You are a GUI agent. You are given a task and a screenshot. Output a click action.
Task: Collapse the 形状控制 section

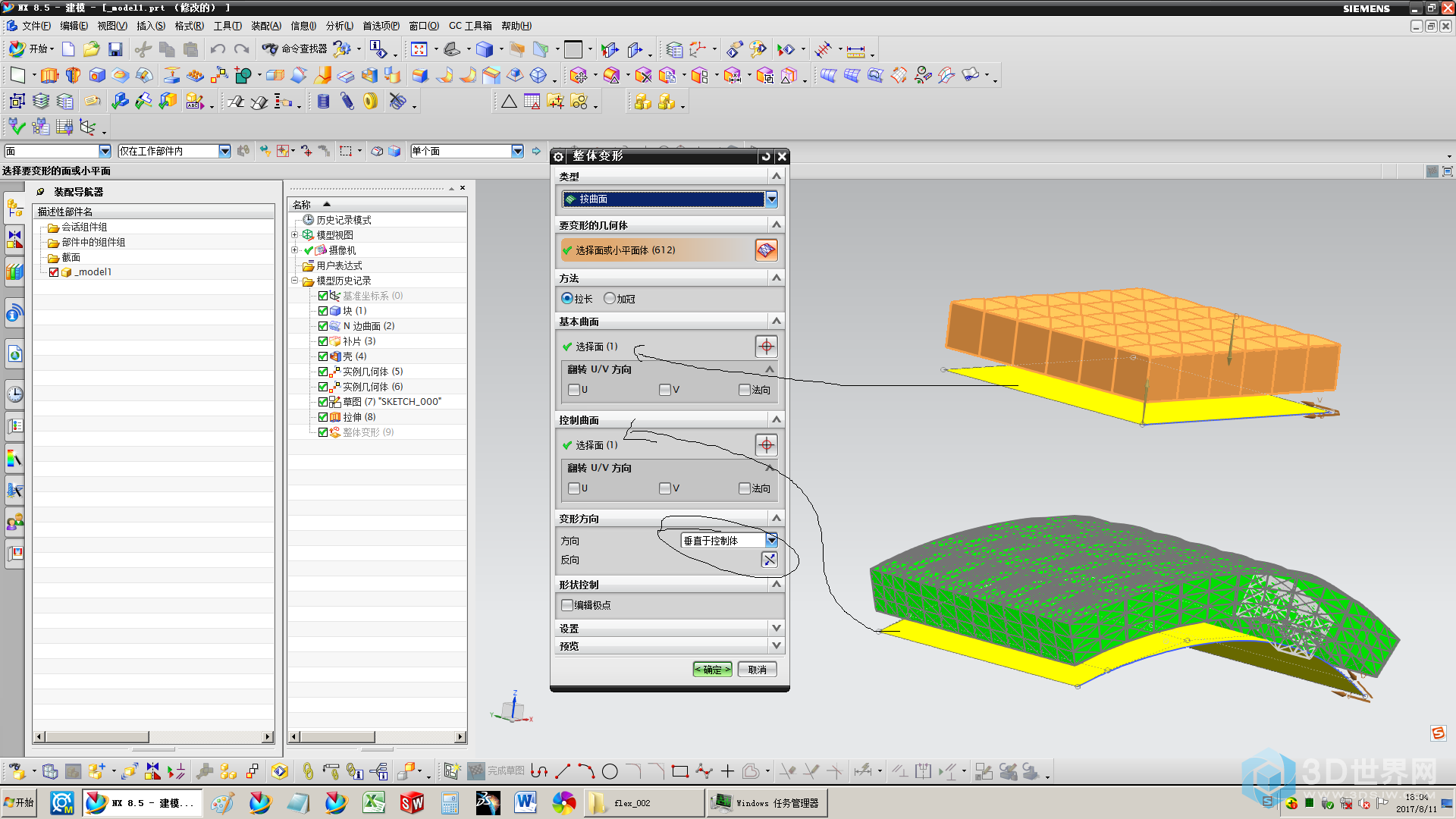[776, 584]
